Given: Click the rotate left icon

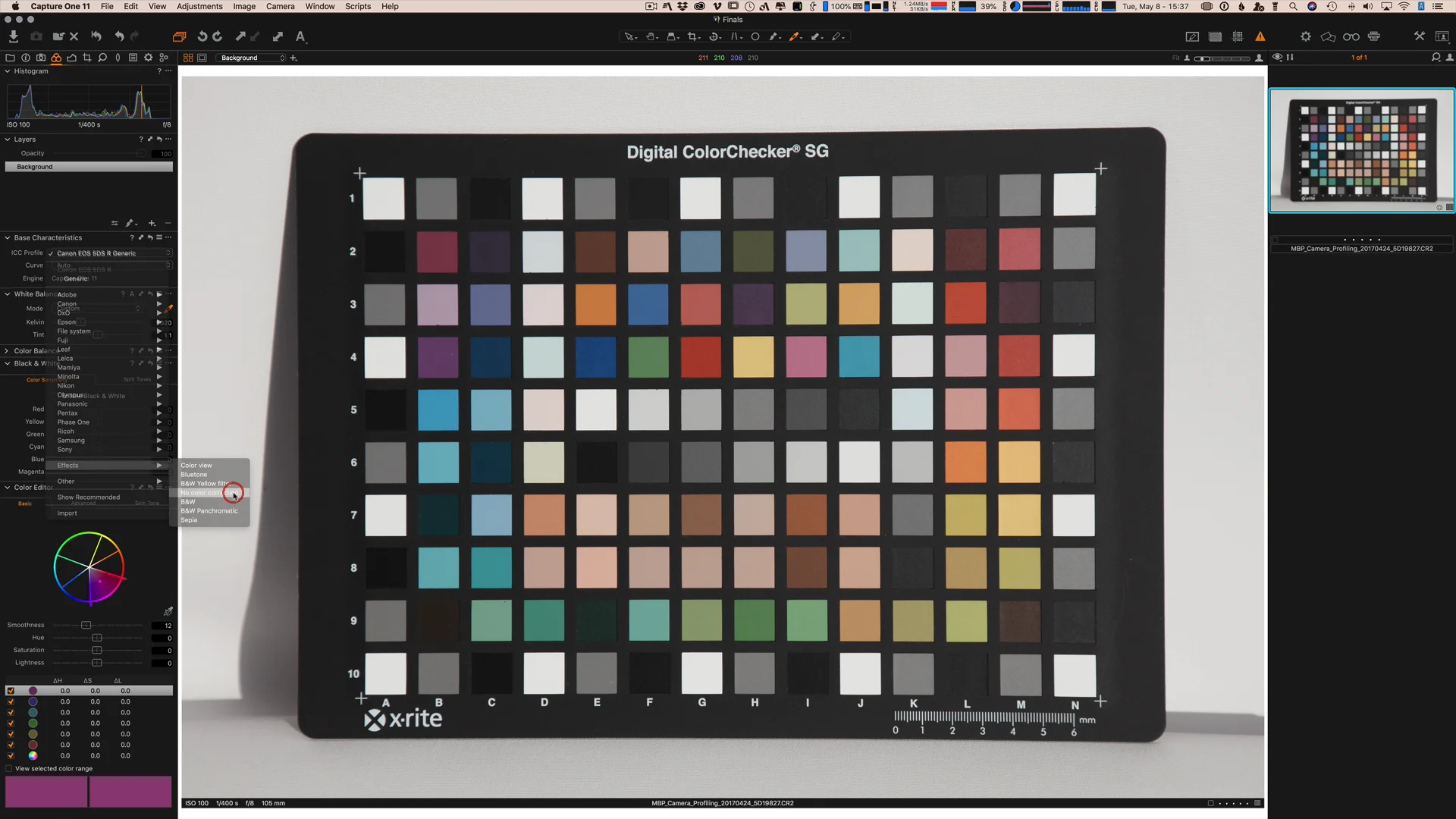Looking at the screenshot, I should [x=202, y=36].
